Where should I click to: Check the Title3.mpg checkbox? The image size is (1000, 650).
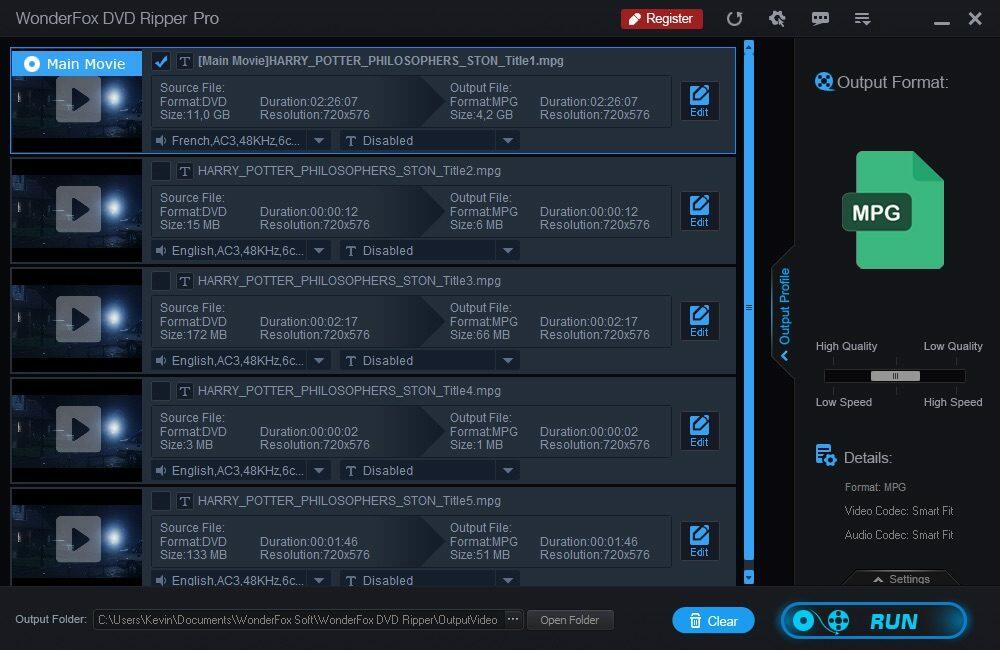point(161,281)
